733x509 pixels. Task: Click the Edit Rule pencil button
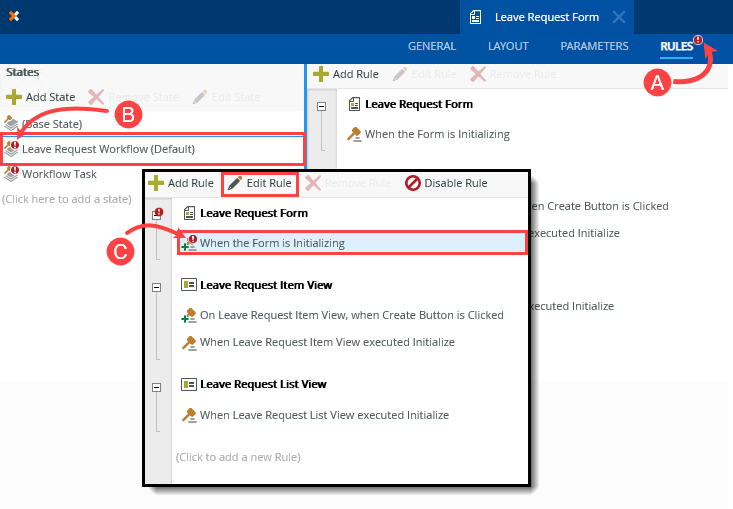click(x=259, y=183)
